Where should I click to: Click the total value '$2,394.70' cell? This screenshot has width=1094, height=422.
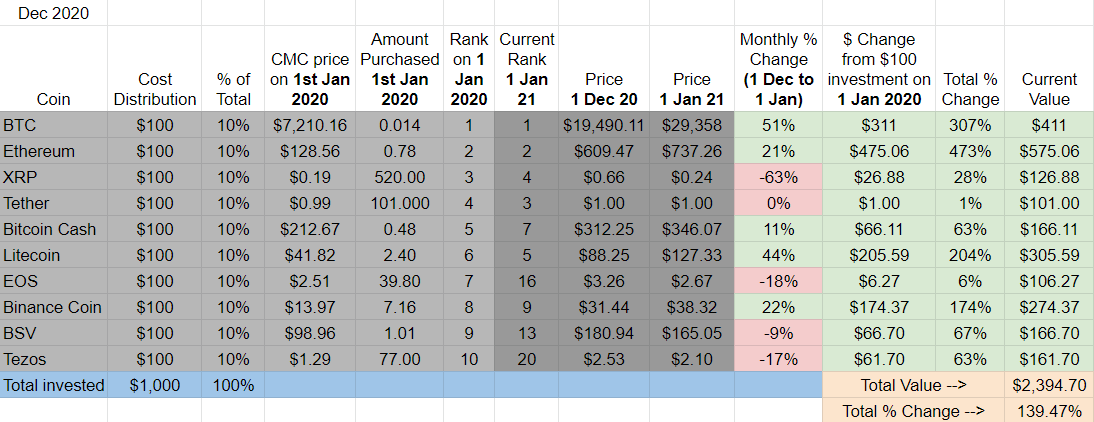(1050, 385)
